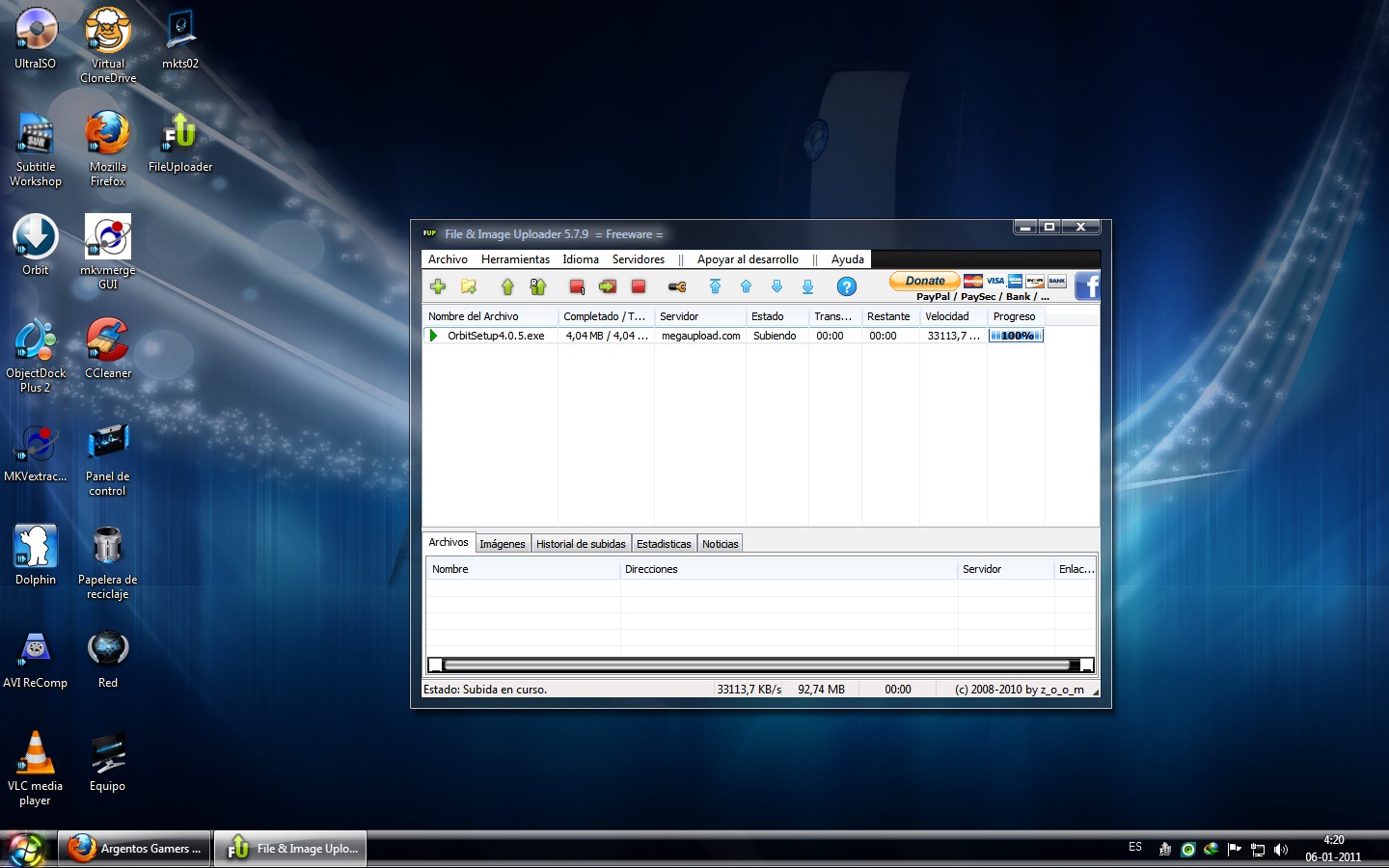This screenshot has height=868, width=1389.
Task: Open the Servidores menu
Action: (639, 259)
